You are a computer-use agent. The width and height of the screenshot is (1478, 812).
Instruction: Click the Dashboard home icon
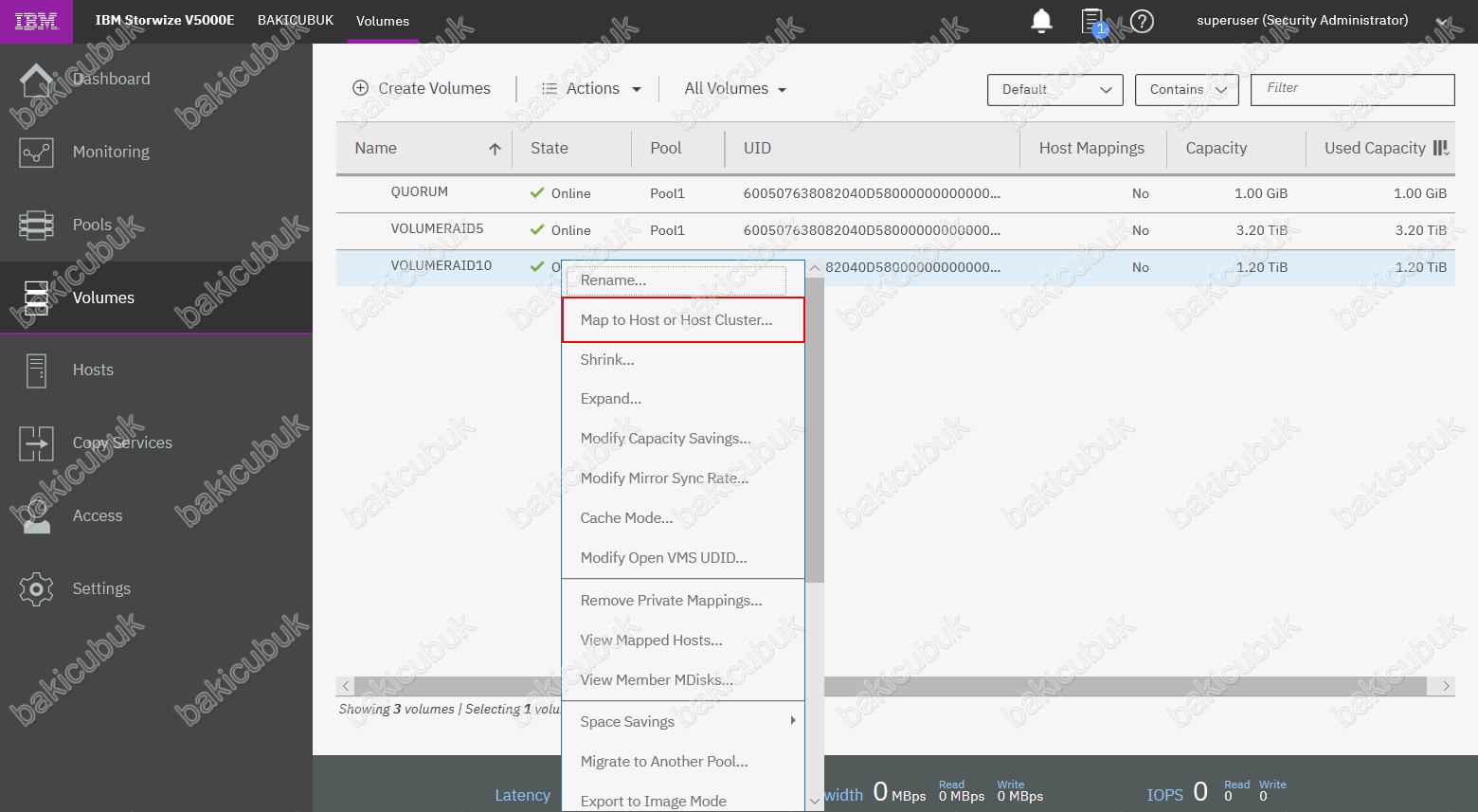tap(36, 80)
